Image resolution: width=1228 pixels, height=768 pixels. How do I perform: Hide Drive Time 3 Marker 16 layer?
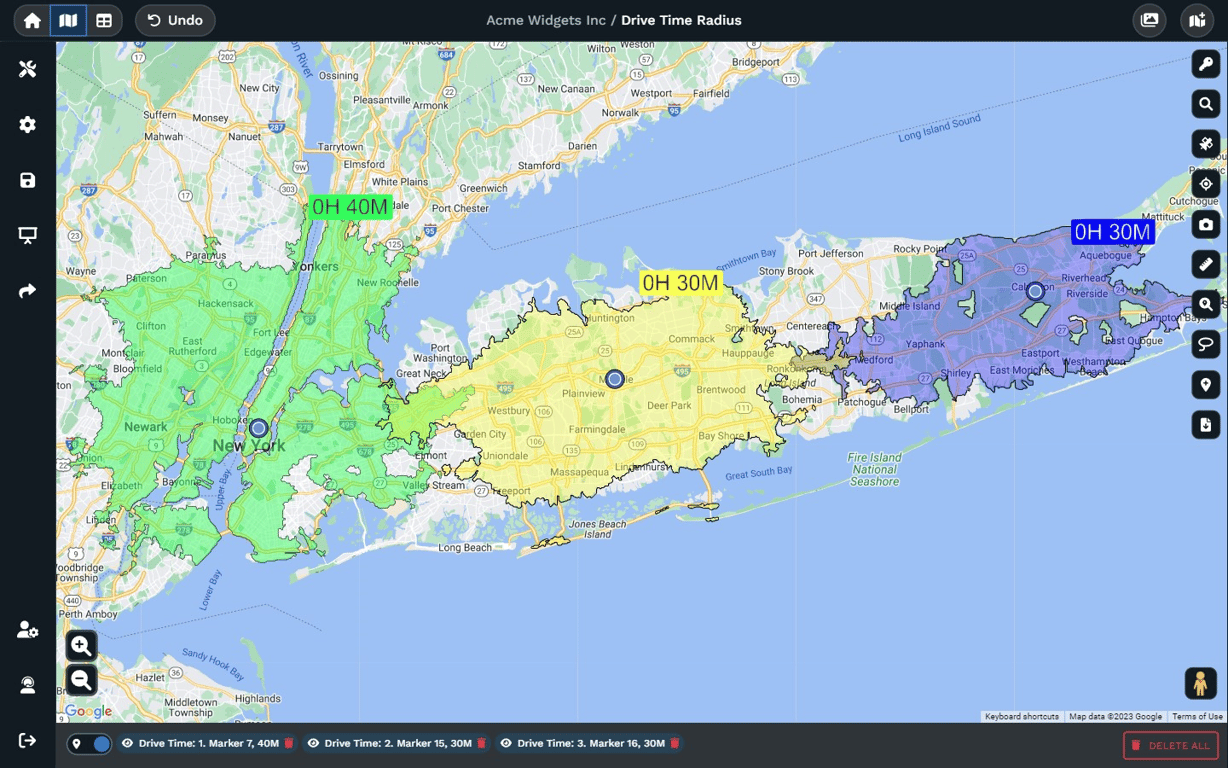click(x=506, y=744)
